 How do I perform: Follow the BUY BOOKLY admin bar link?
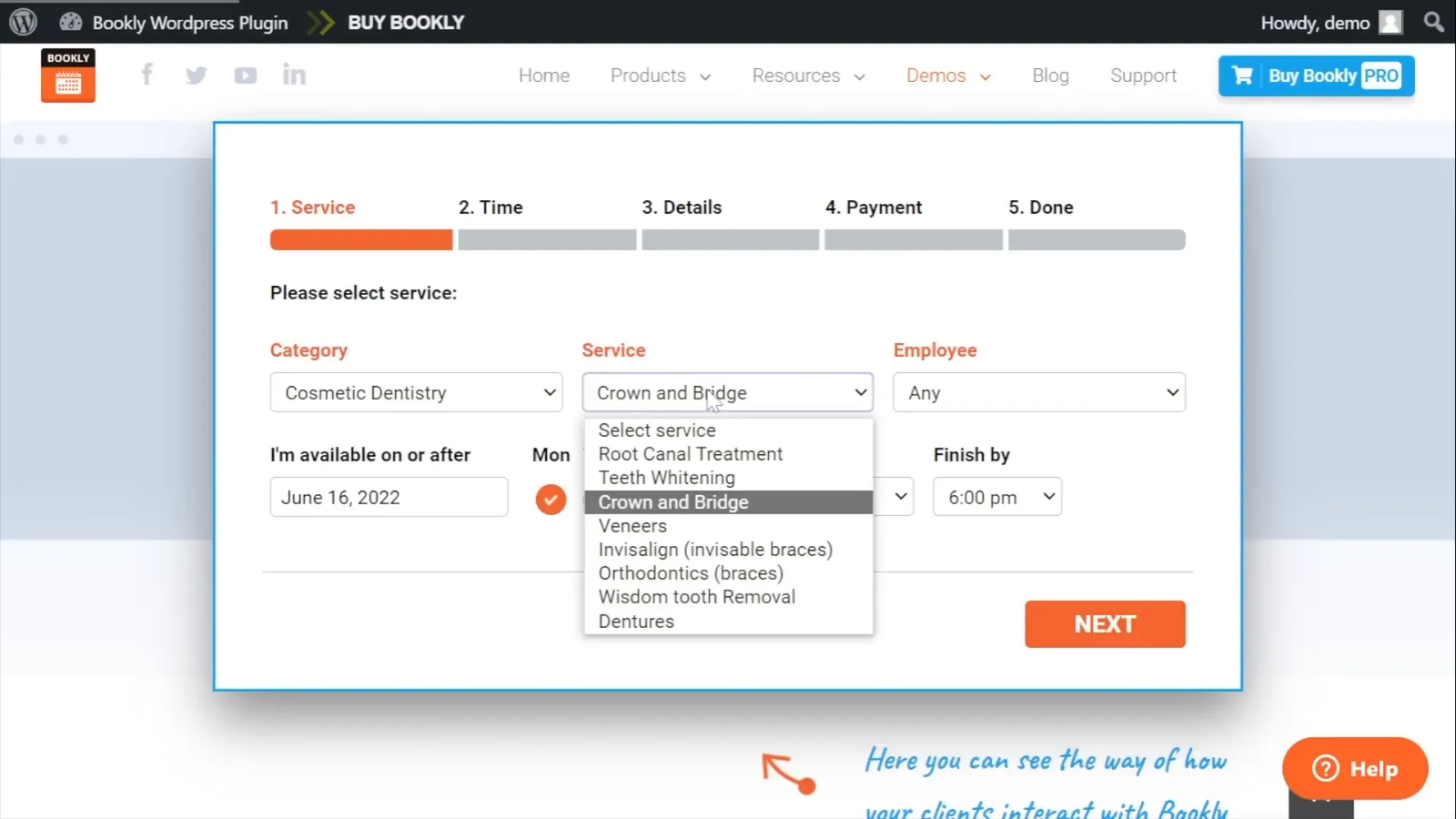(406, 23)
